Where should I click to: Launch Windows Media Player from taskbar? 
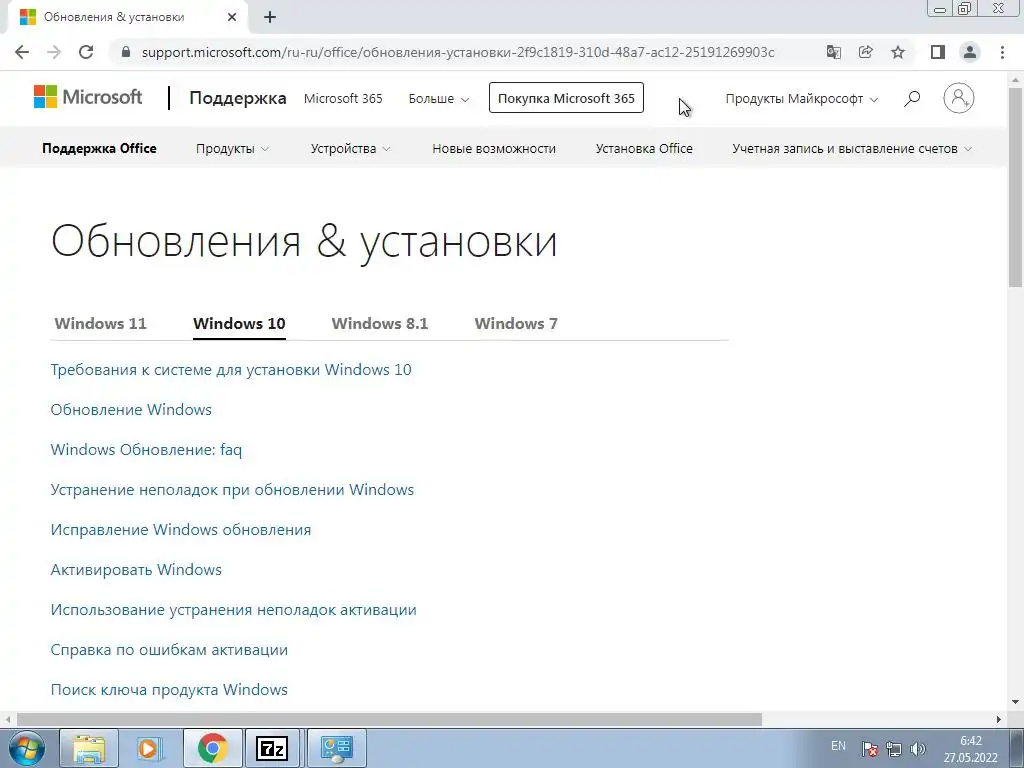[x=150, y=748]
